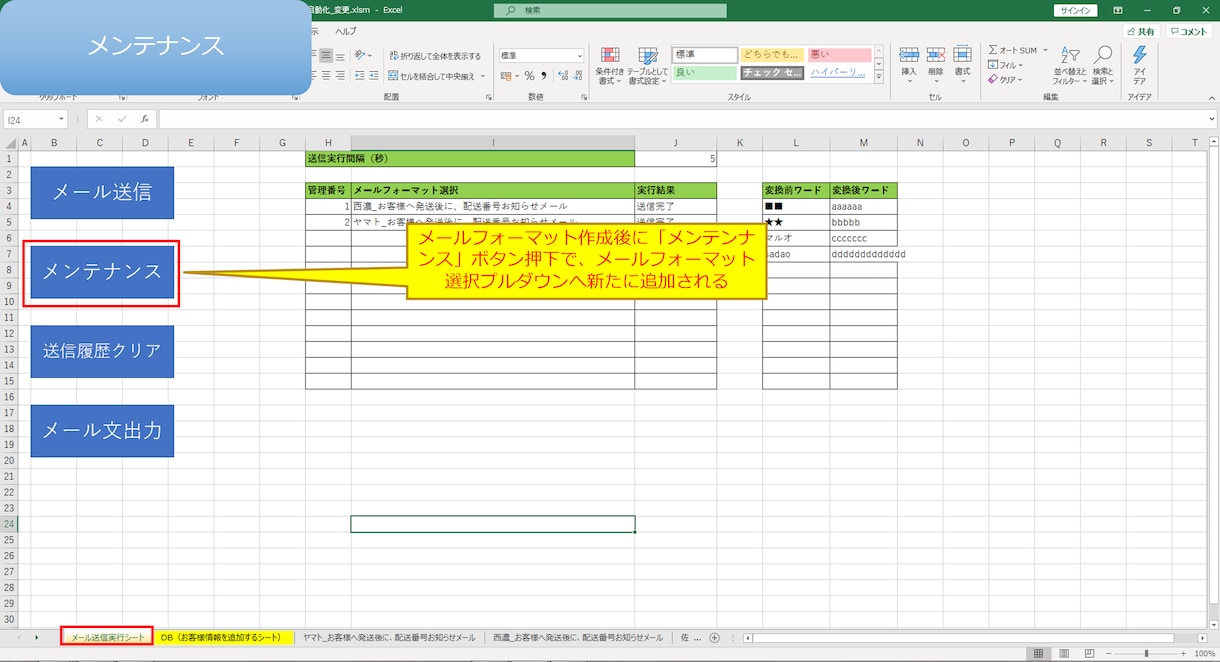Switch to page break preview icon

coord(1090,653)
